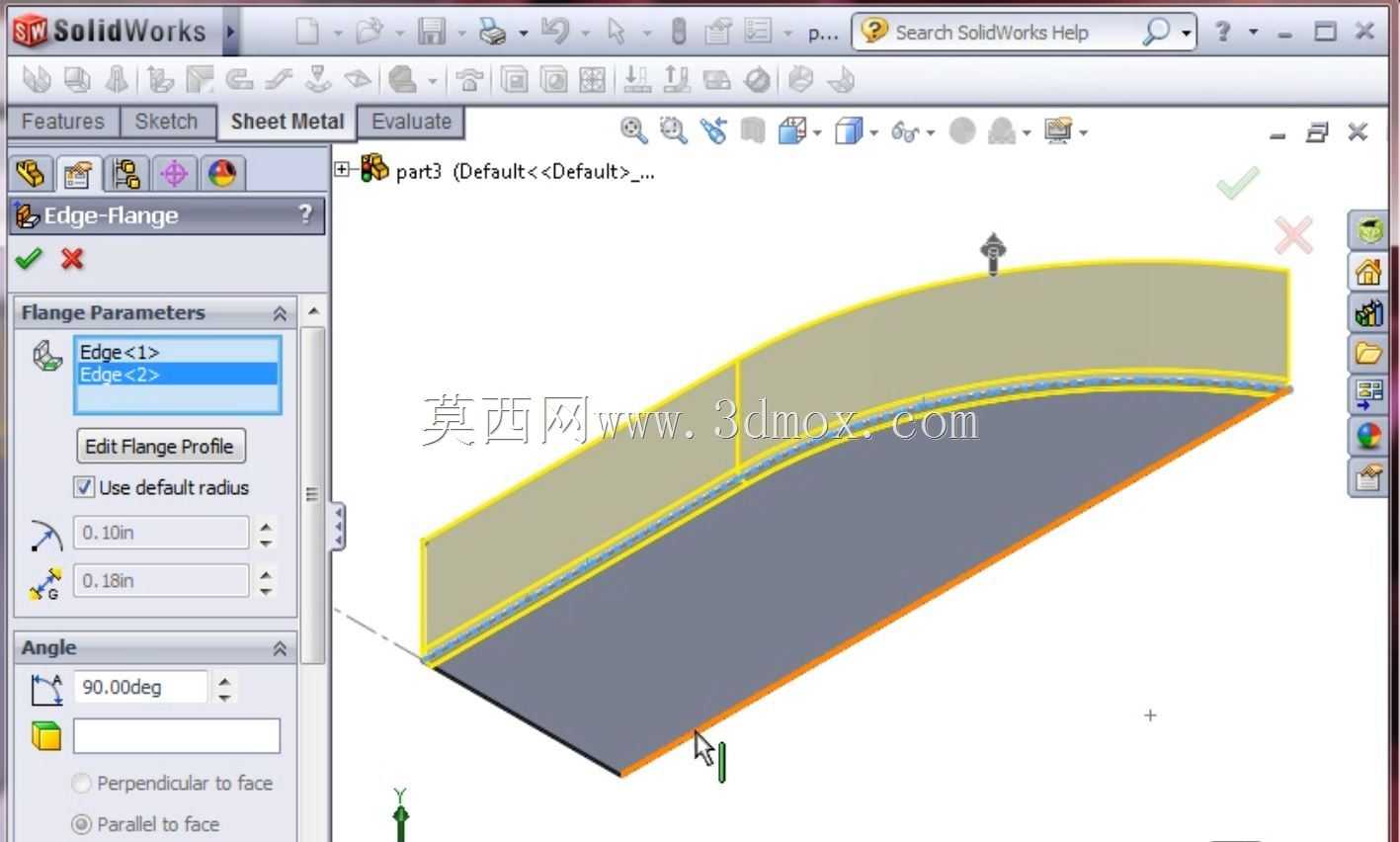Save the part with the floppy icon
The image size is (1400, 842).
432,32
